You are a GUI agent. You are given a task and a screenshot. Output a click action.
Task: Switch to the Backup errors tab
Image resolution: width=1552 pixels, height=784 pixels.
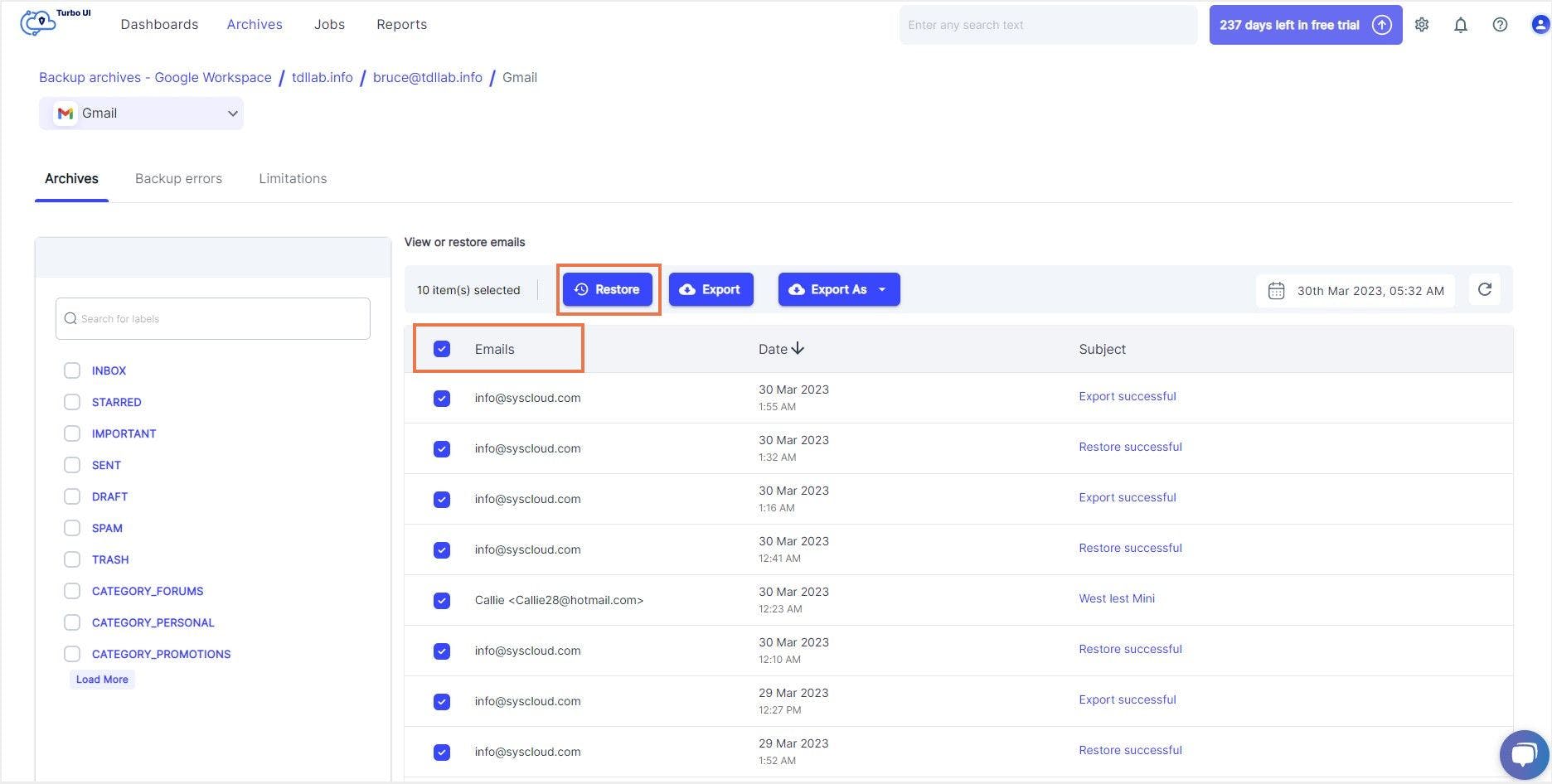[178, 178]
